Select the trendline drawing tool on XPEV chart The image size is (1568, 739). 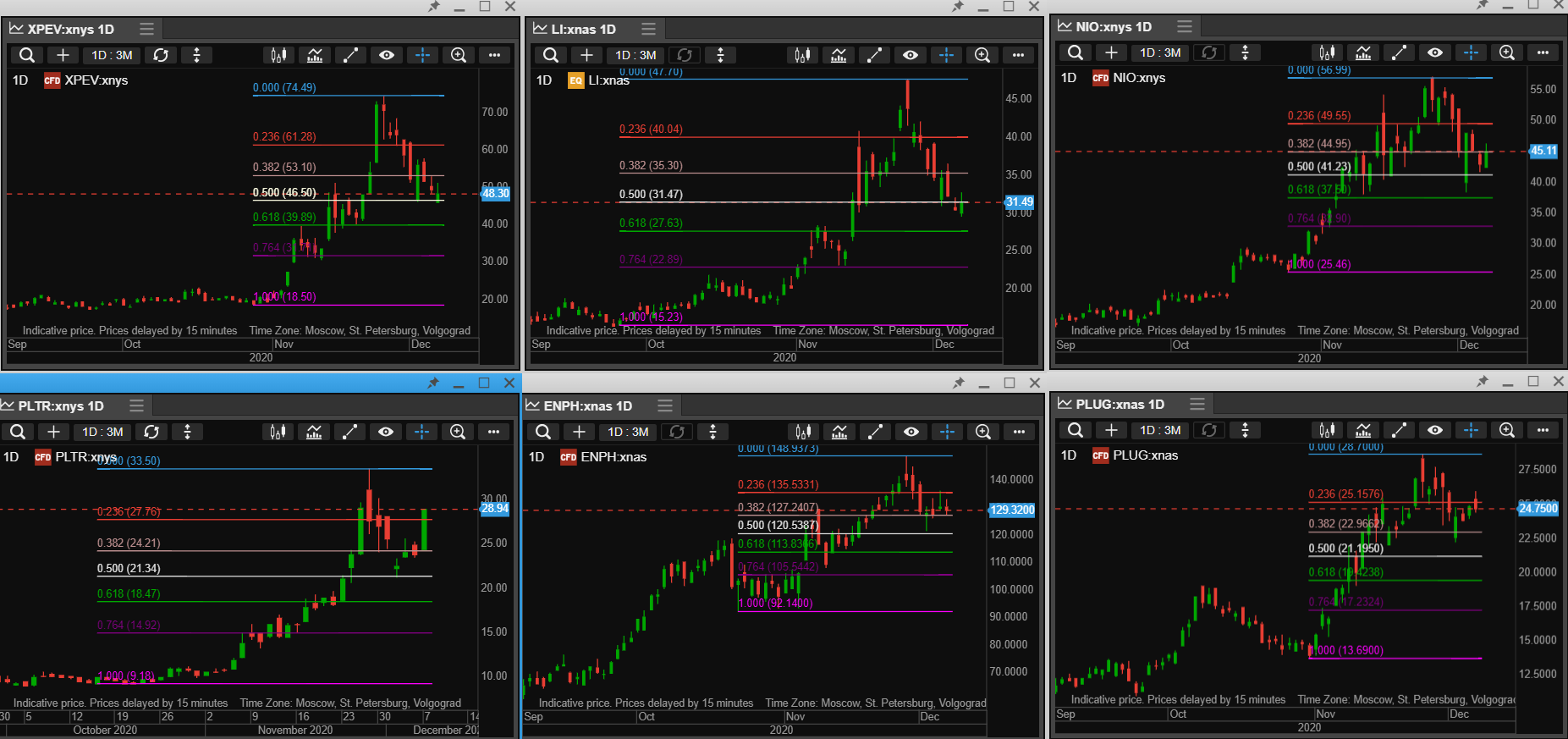[350, 55]
